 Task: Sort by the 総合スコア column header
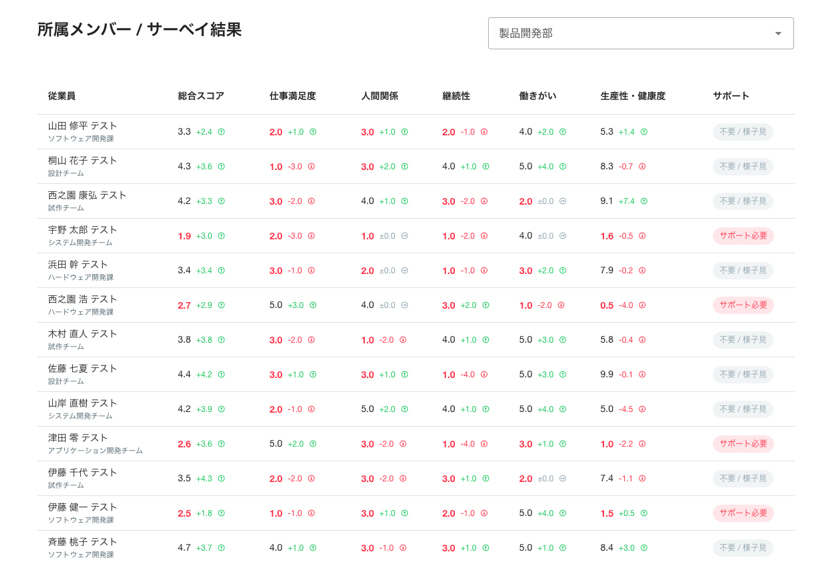pyautogui.click(x=201, y=96)
